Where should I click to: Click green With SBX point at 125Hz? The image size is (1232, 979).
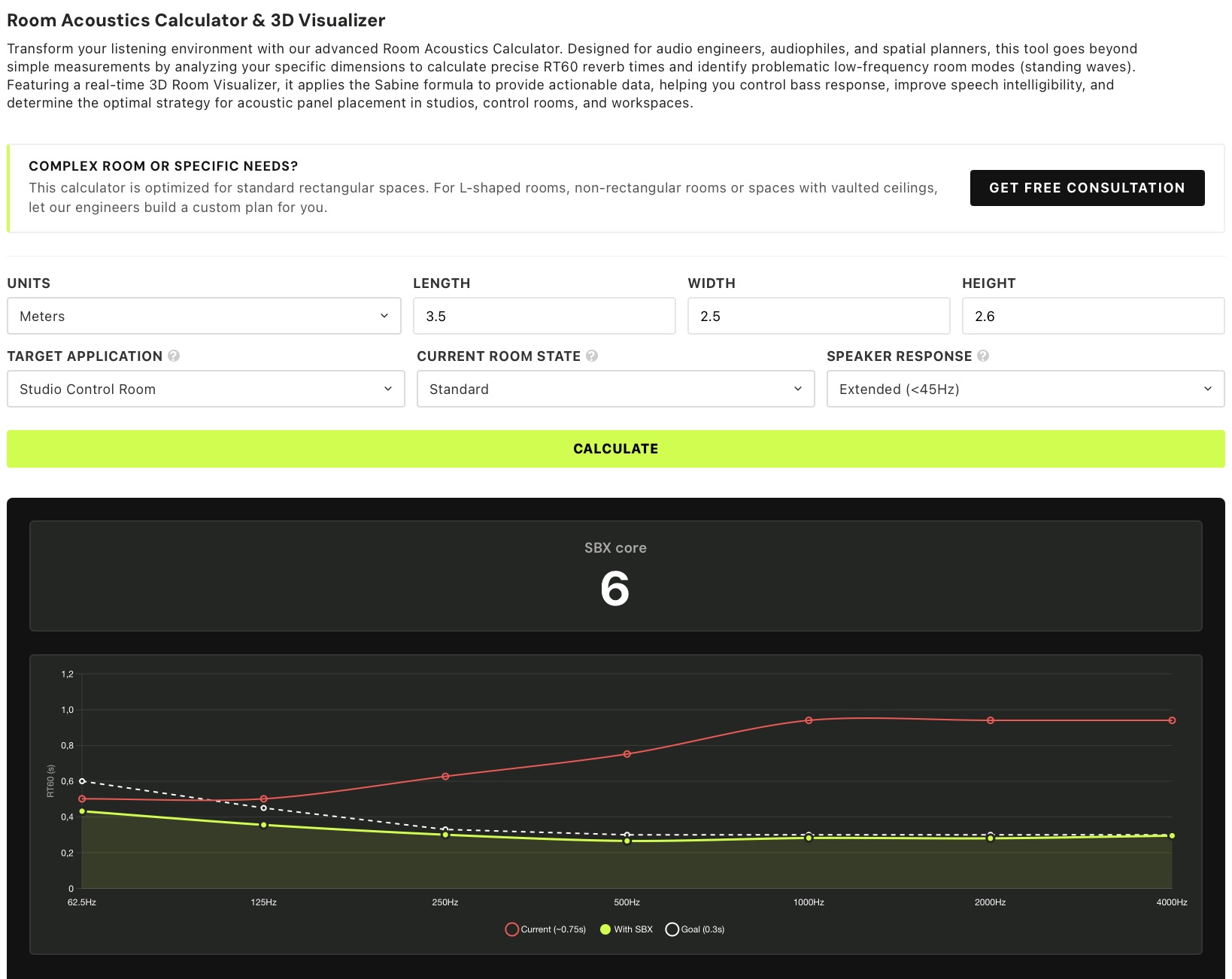[x=264, y=825]
